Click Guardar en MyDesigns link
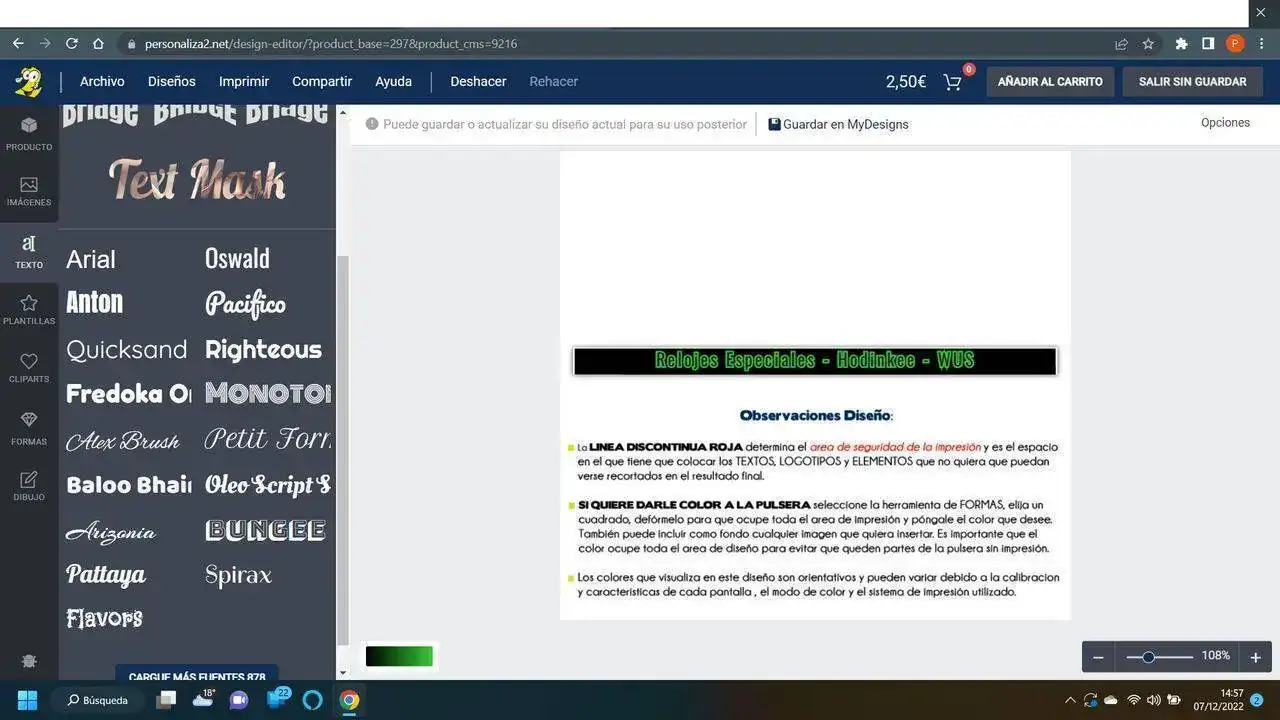This screenshot has width=1280, height=720. [838, 125]
